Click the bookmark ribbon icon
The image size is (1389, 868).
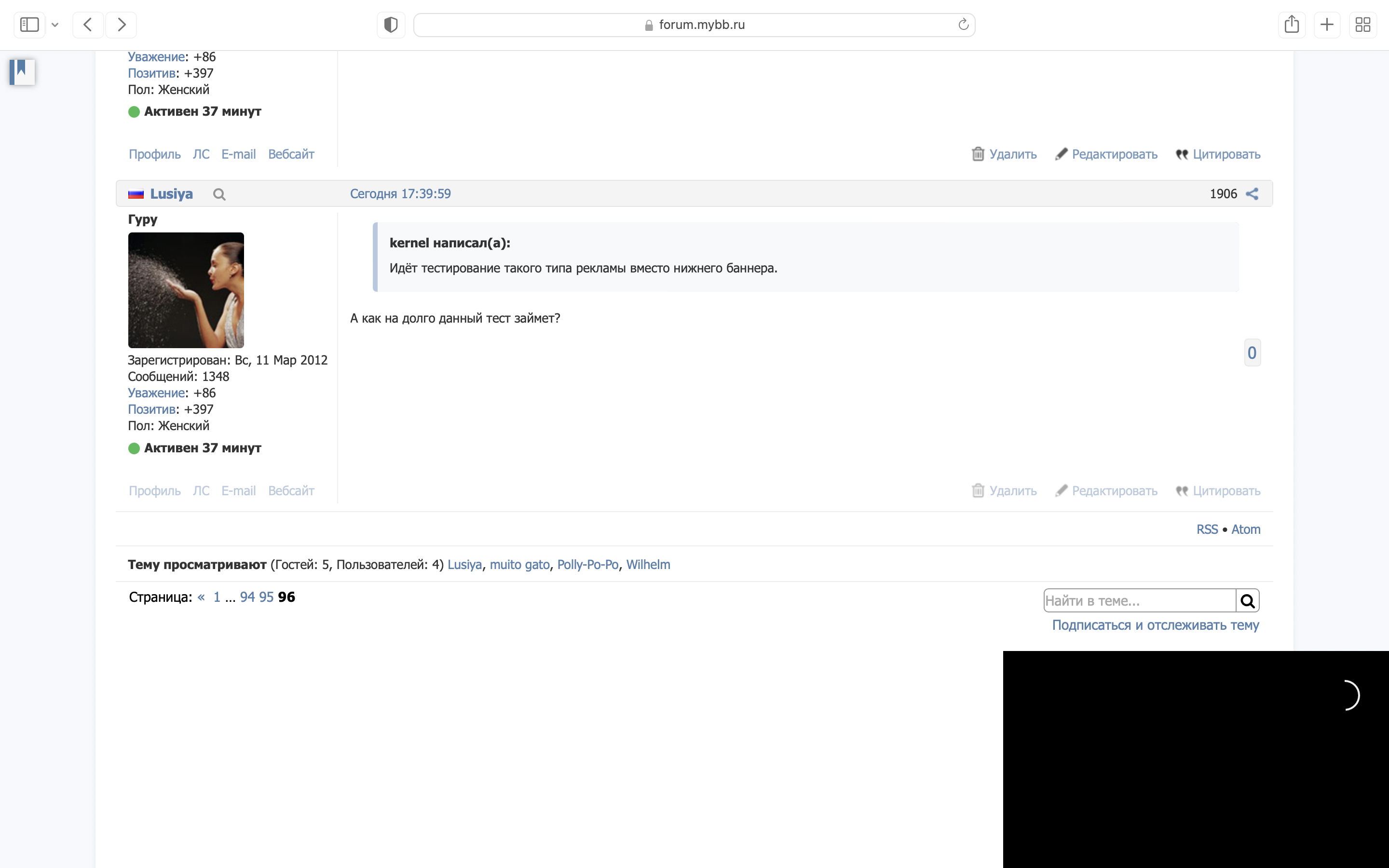pos(22,72)
